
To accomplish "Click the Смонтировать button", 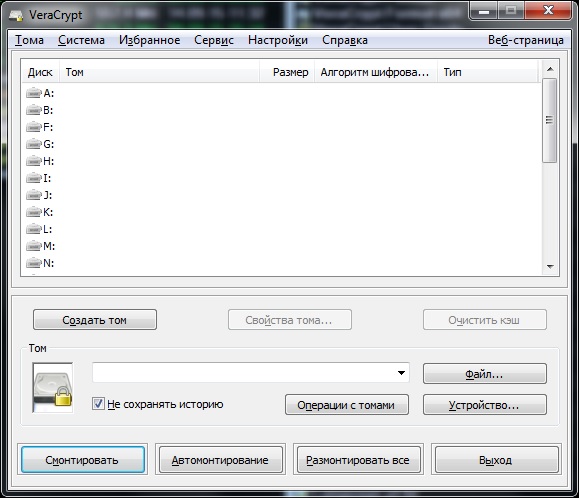I will coord(83,460).
